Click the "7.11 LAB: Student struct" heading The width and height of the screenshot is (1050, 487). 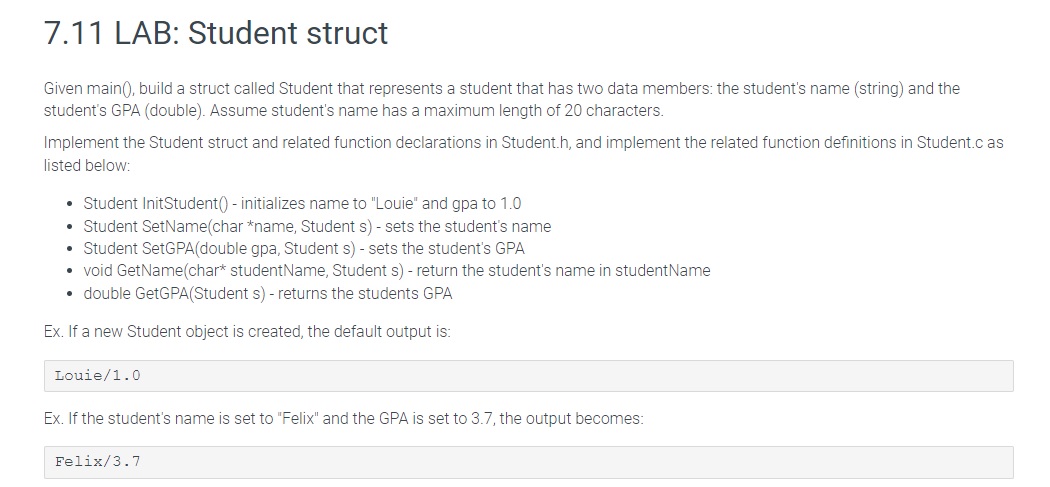click(216, 34)
